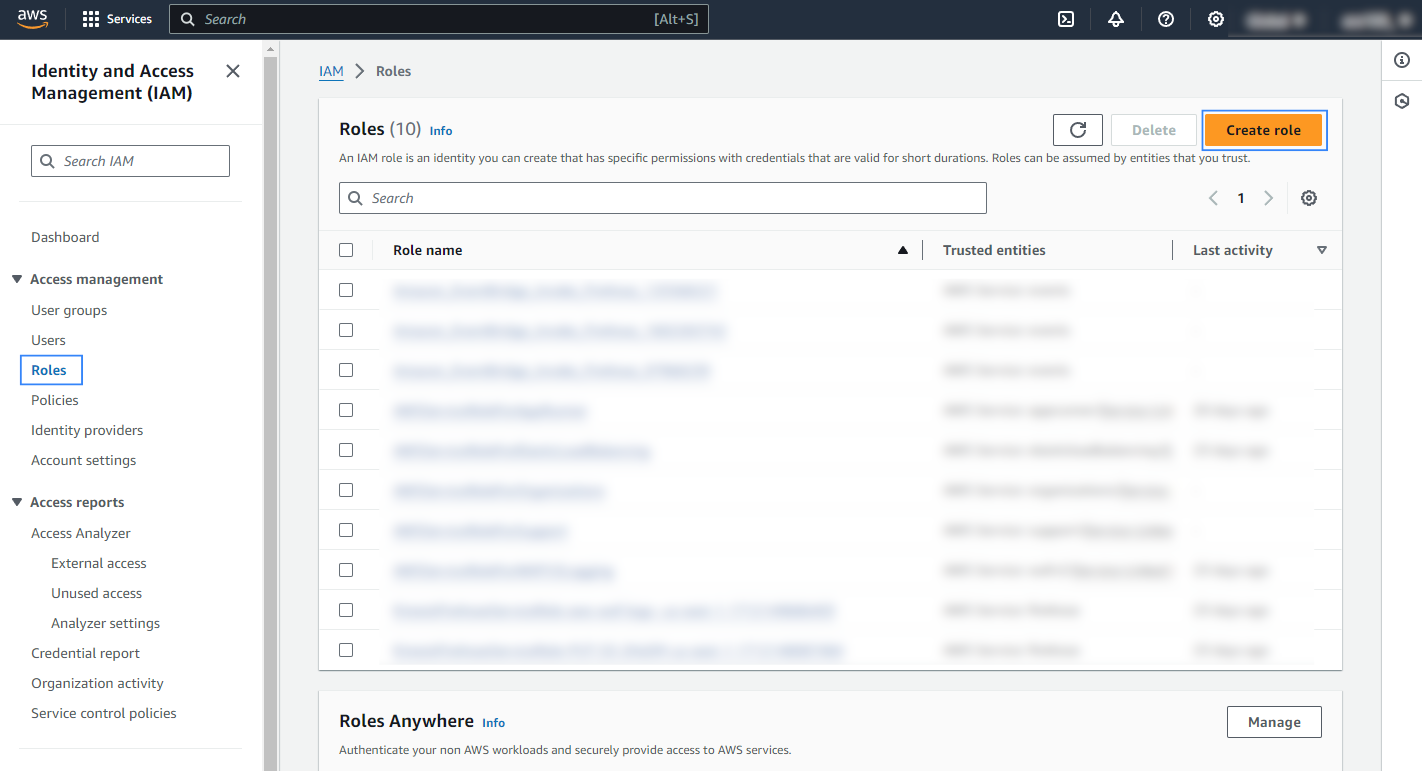
Task: Open the info panel icon on right edge
Action: tap(1402, 61)
